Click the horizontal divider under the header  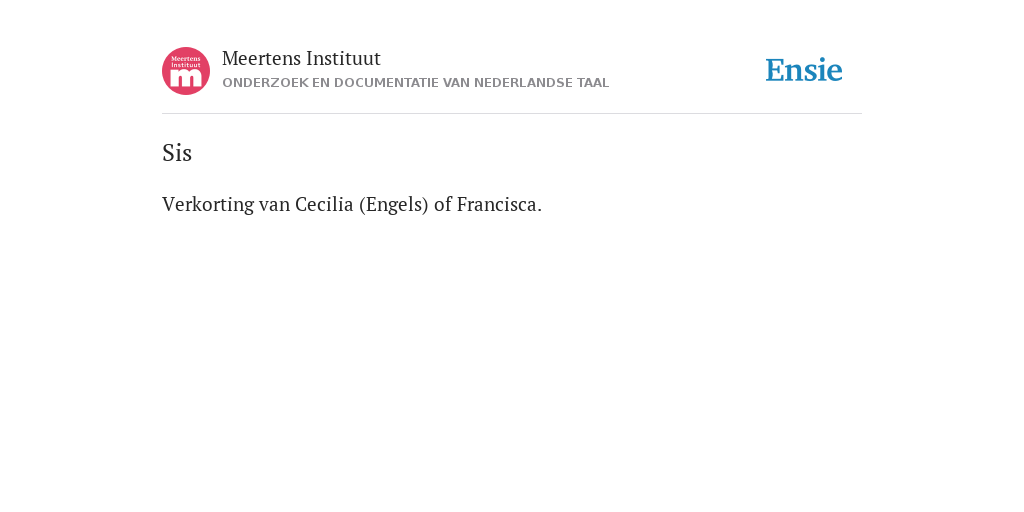(512, 114)
